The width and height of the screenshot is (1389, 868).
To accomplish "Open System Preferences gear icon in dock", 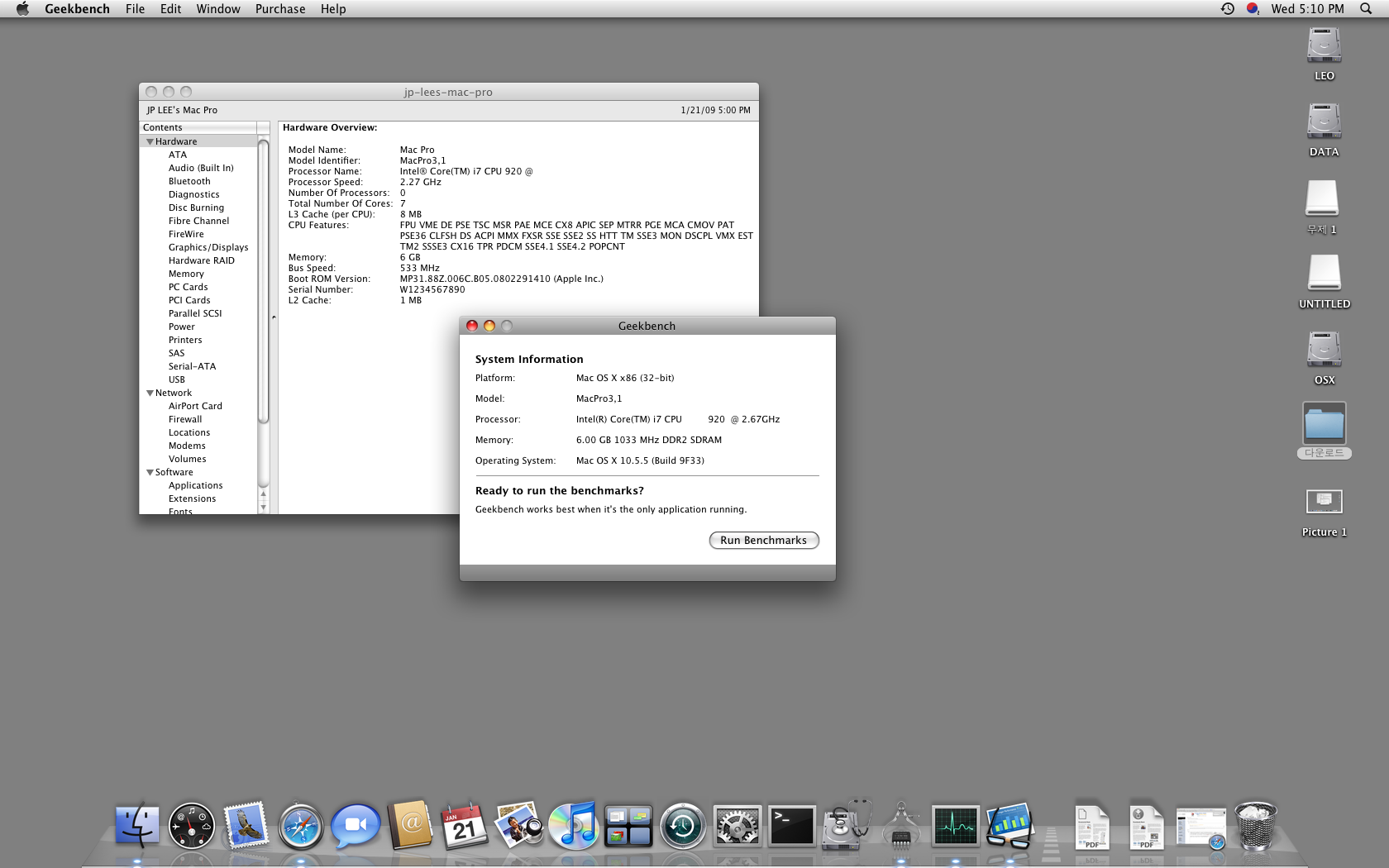I will tap(737, 826).
